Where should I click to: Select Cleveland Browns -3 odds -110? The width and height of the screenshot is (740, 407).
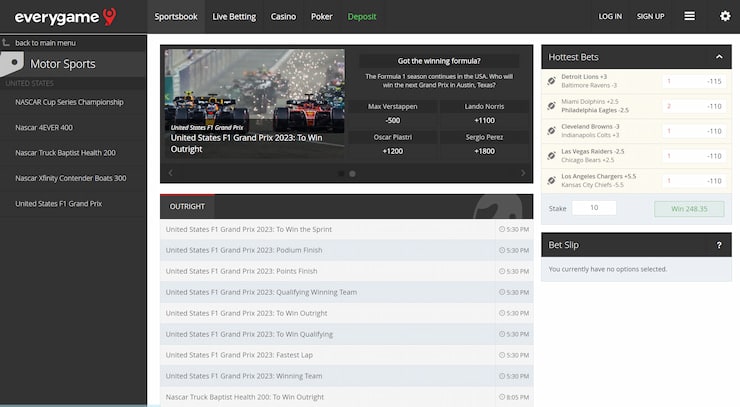[694, 131]
